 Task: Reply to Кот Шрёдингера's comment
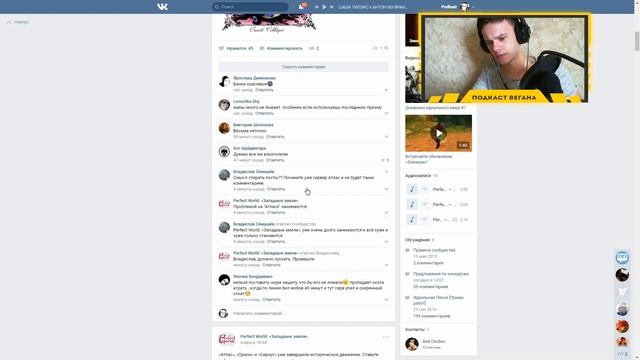pos(275,160)
